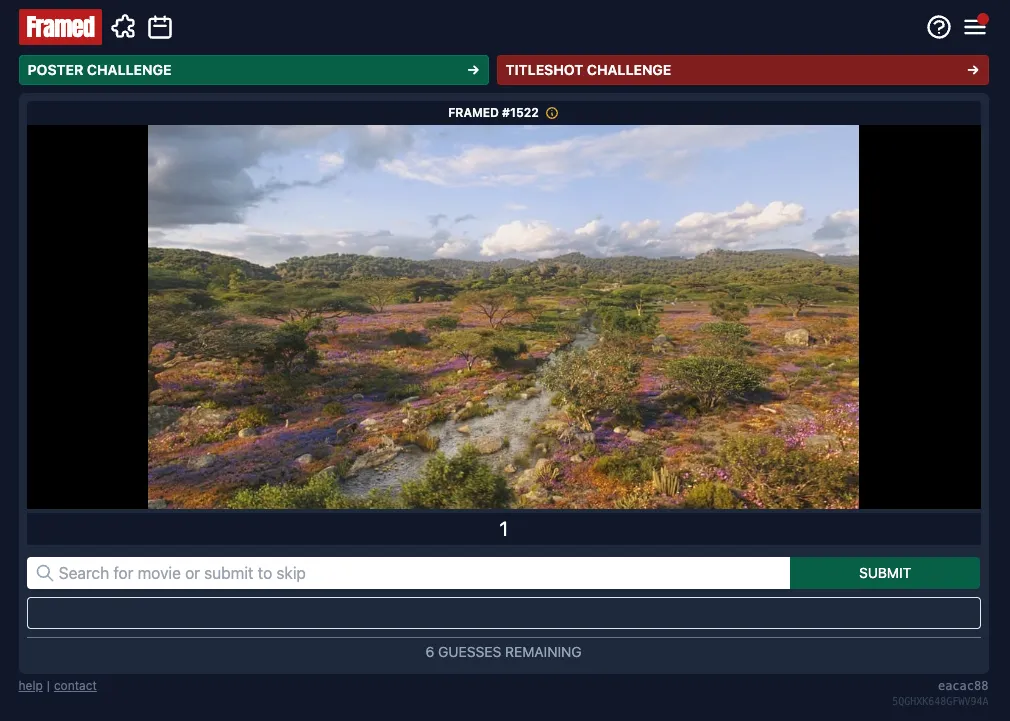Click the 6 guesses remaining label
Image resolution: width=1010 pixels, height=721 pixels.
[x=504, y=652]
